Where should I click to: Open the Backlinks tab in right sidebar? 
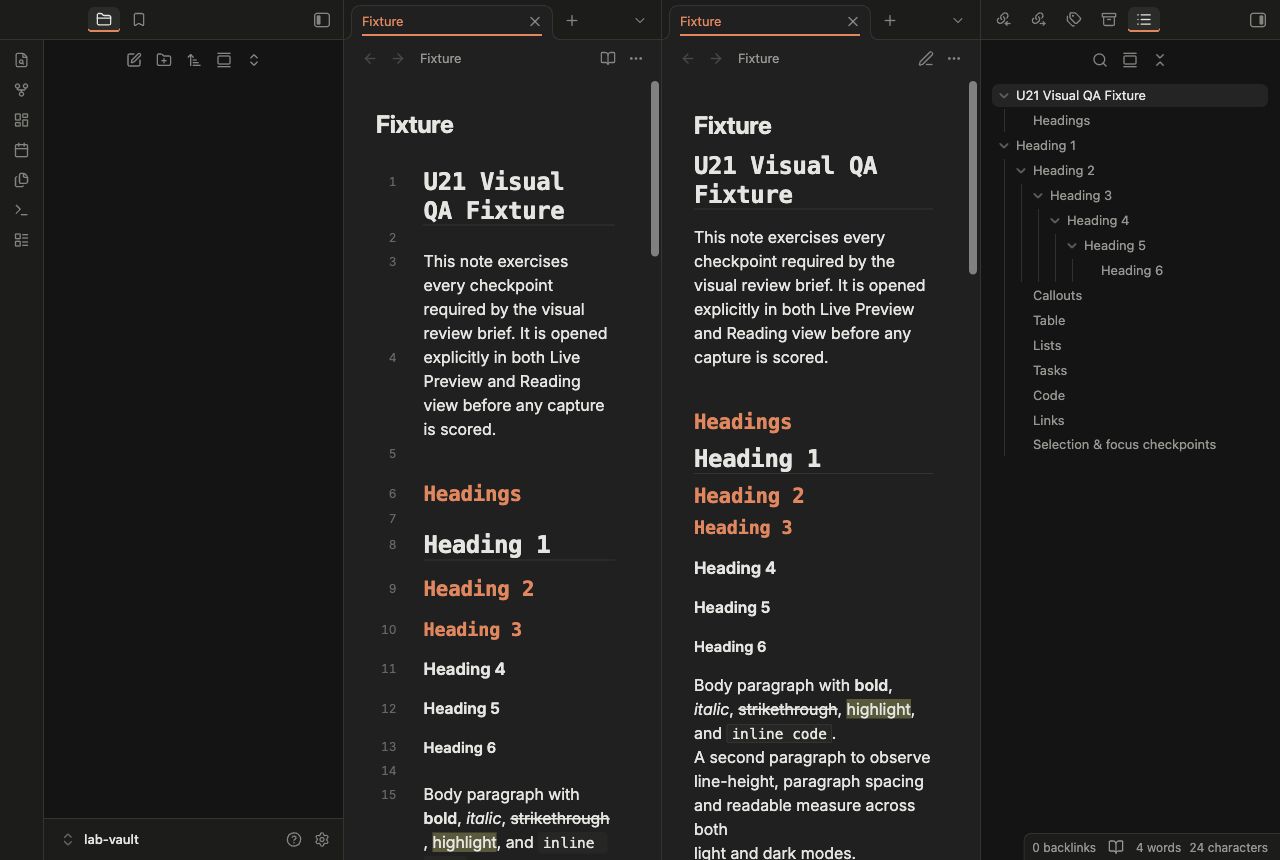click(1004, 20)
